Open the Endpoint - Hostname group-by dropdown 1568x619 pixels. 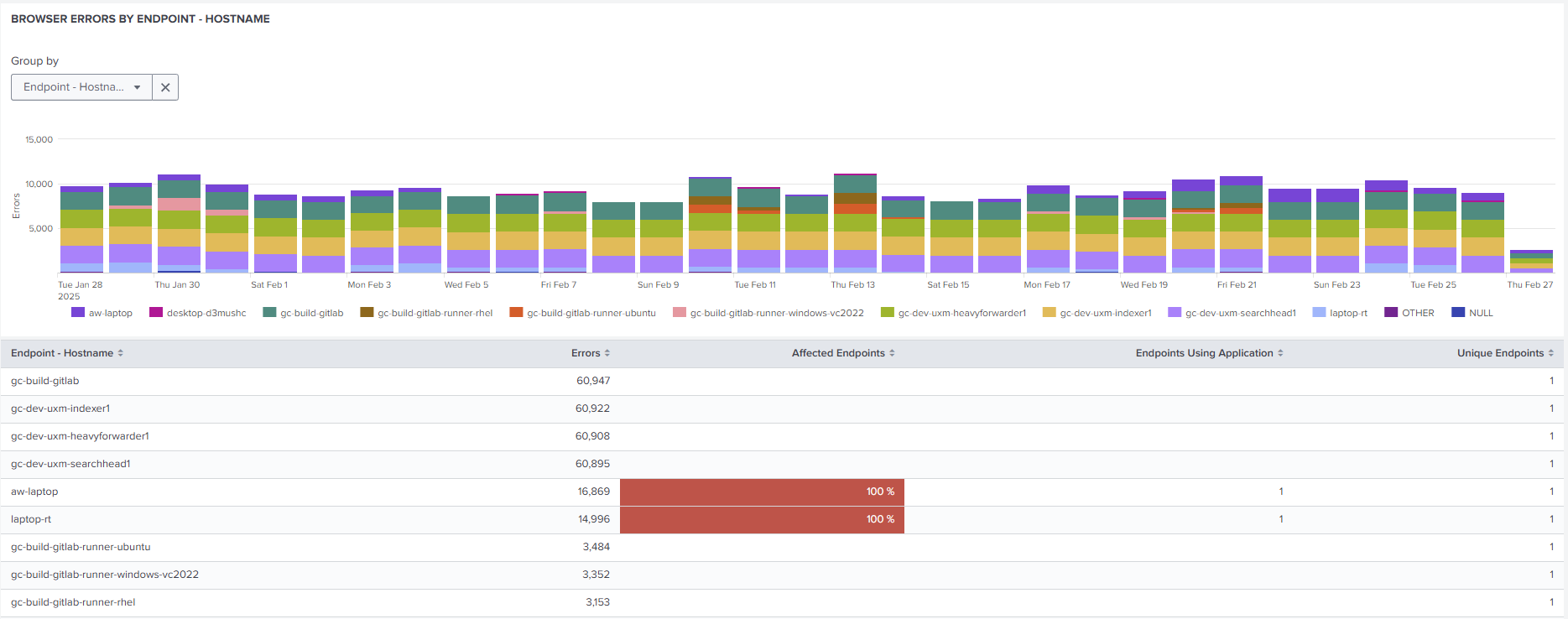tap(81, 87)
